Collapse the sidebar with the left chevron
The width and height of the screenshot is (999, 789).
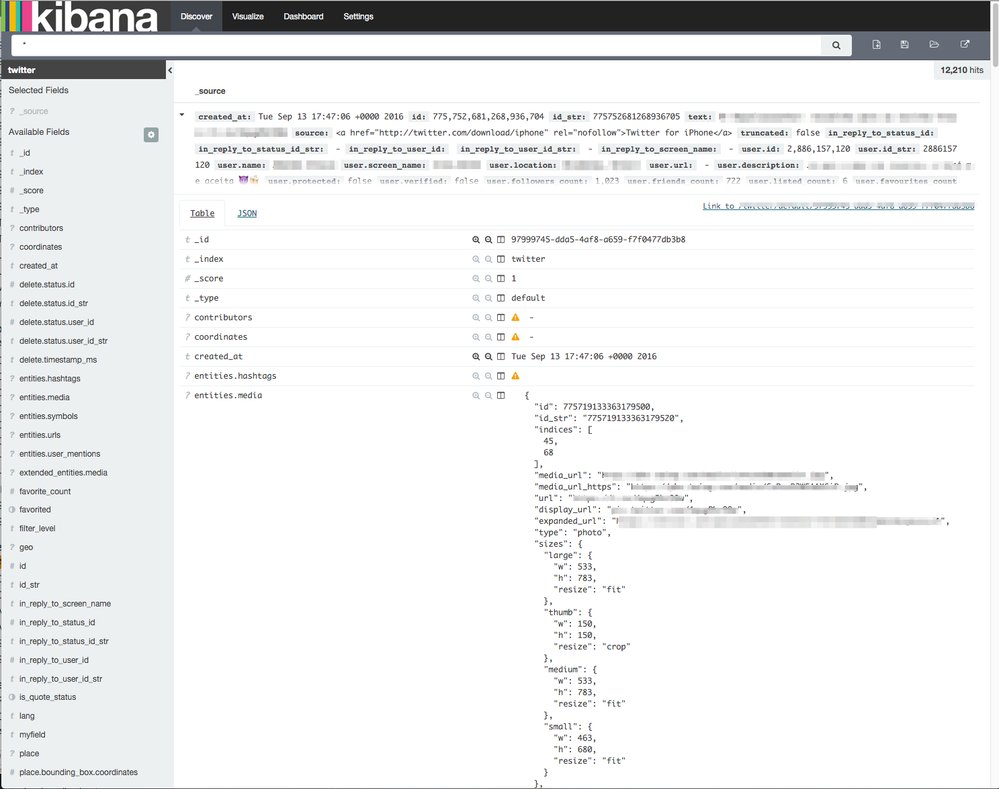coord(170,71)
